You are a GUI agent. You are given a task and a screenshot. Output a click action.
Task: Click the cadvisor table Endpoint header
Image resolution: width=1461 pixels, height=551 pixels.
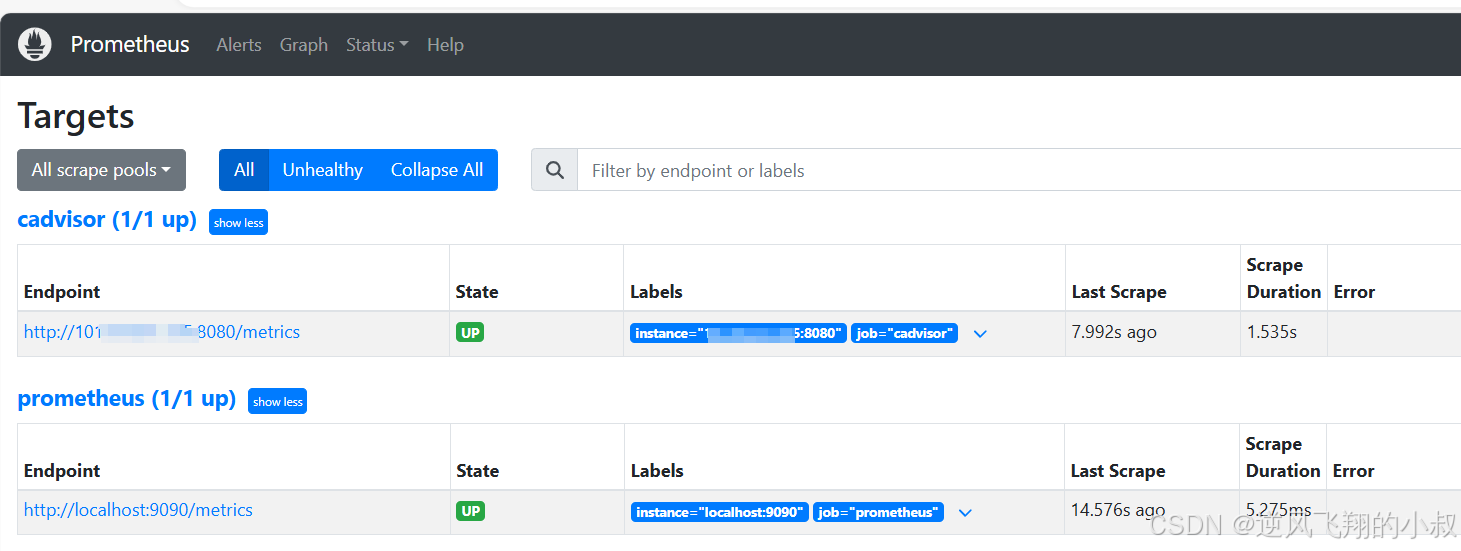[62, 292]
